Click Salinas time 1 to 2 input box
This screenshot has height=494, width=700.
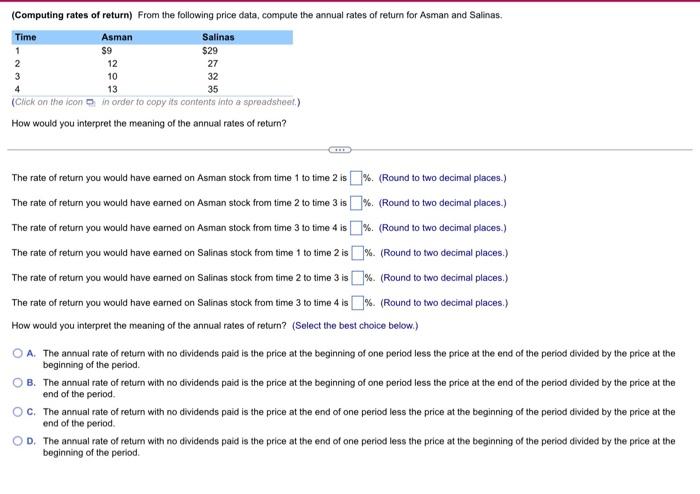tap(358, 253)
